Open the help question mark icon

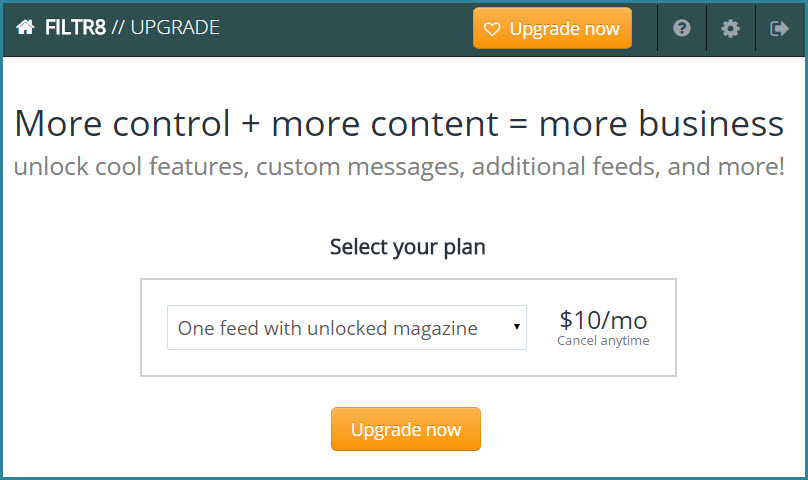682,28
